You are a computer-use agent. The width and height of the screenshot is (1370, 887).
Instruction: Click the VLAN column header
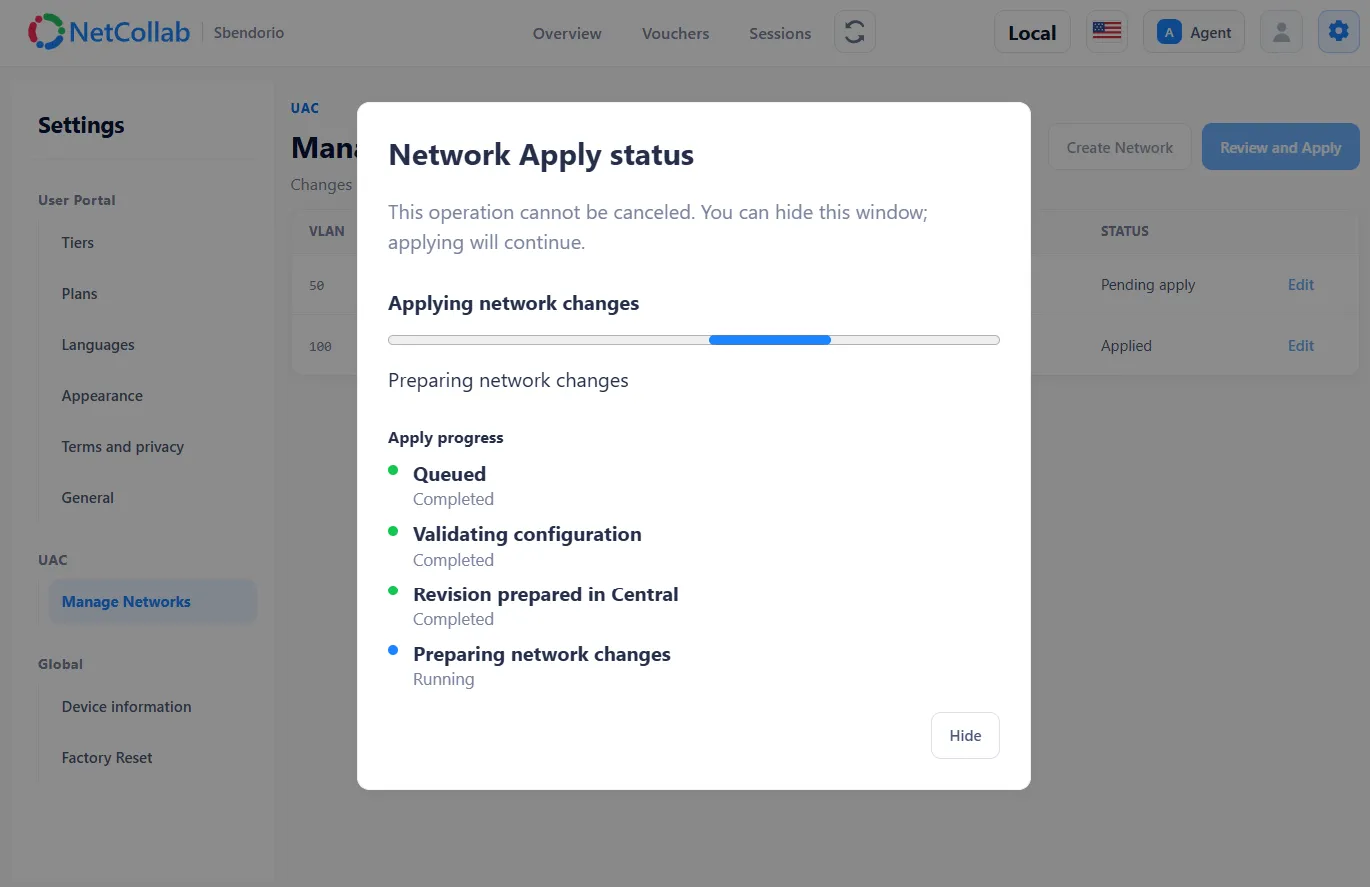coord(327,231)
